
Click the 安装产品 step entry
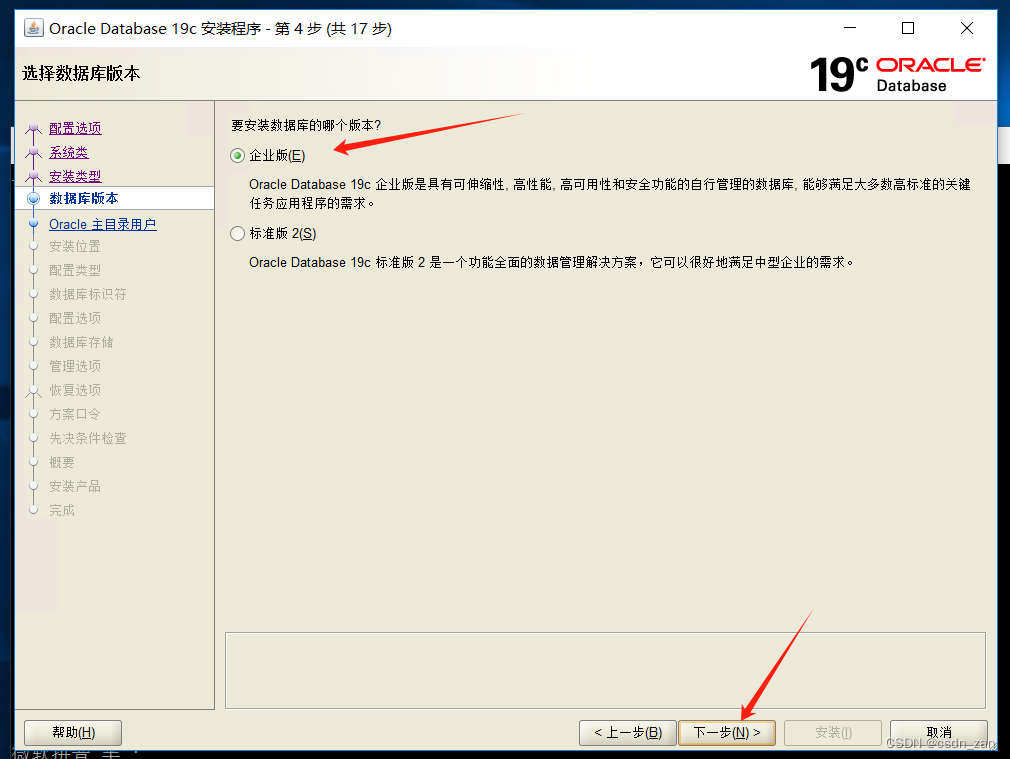click(75, 486)
